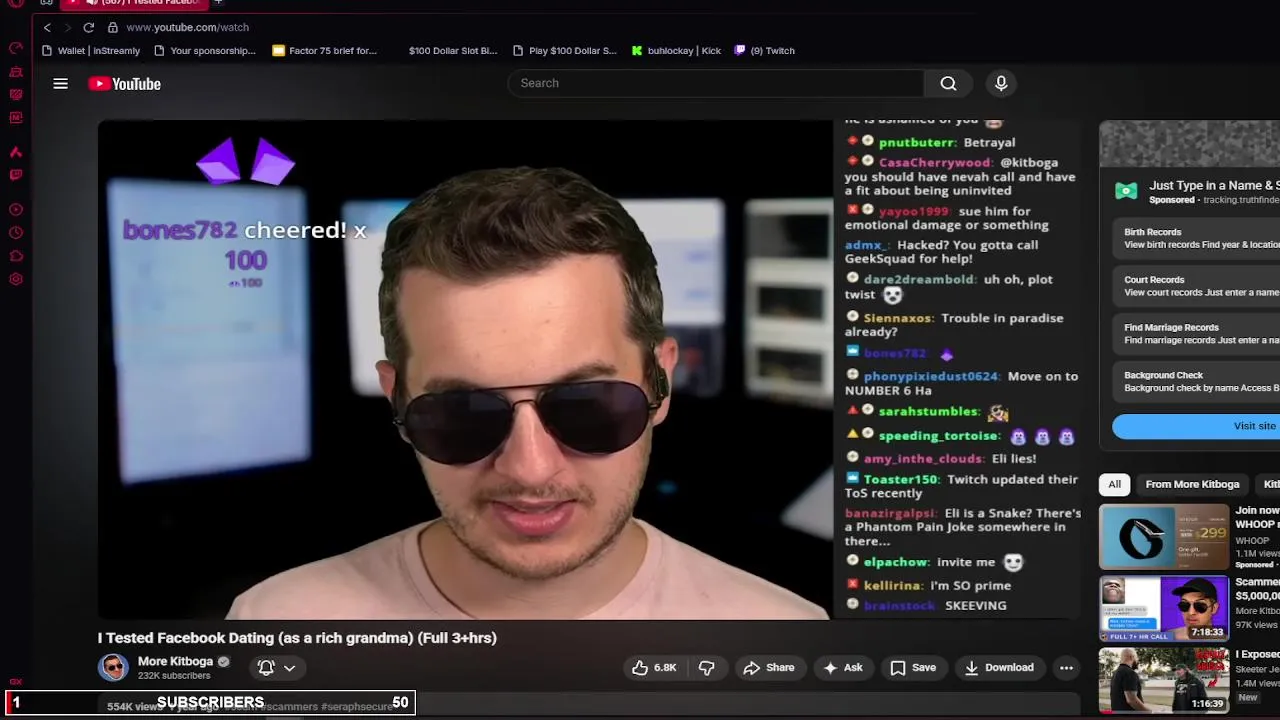The image size is (1280, 720).
Task: Click the search magnifier button
Action: [948, 84]
